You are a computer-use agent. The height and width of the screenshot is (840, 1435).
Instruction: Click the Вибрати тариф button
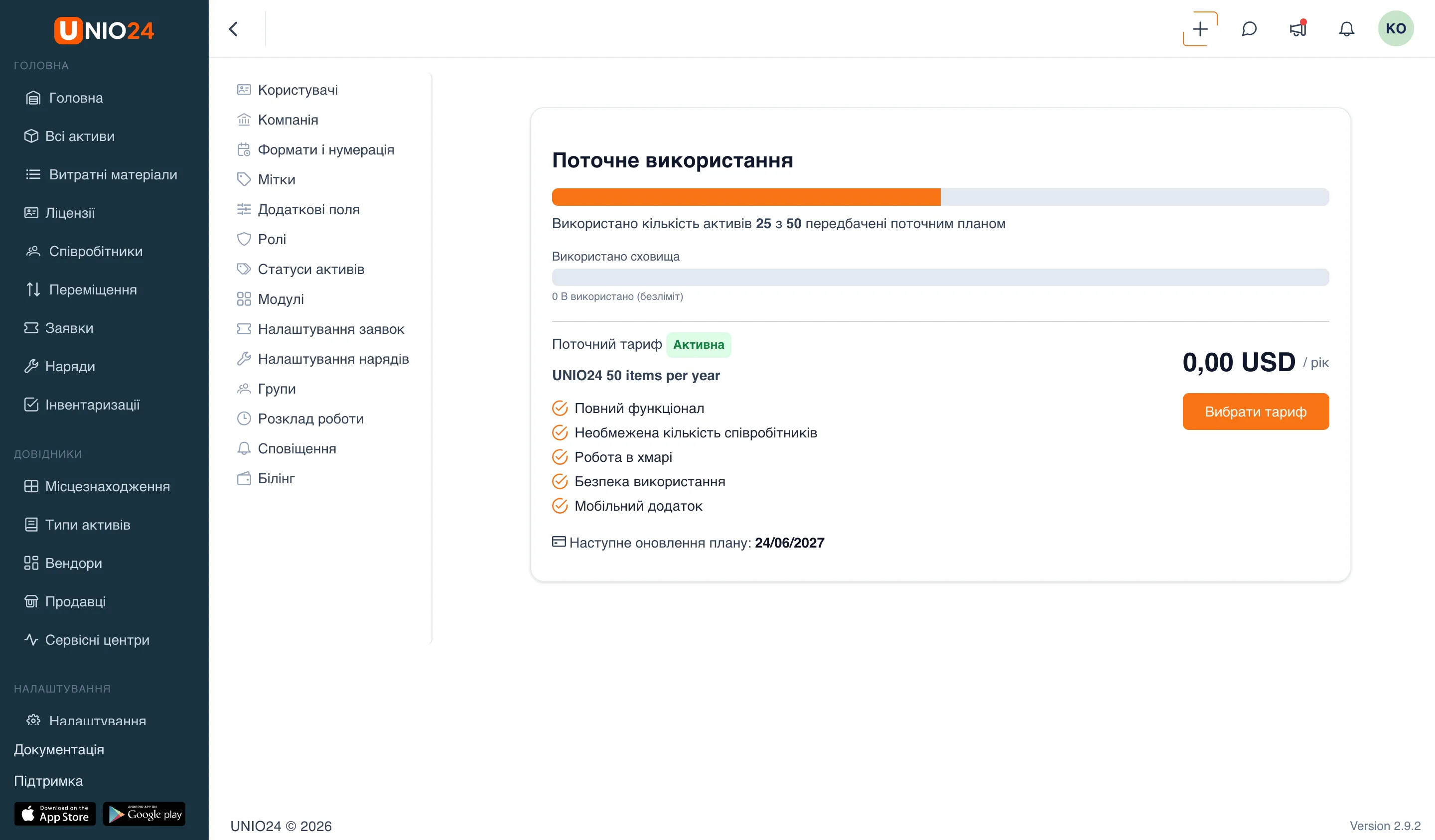(1255, 412)
